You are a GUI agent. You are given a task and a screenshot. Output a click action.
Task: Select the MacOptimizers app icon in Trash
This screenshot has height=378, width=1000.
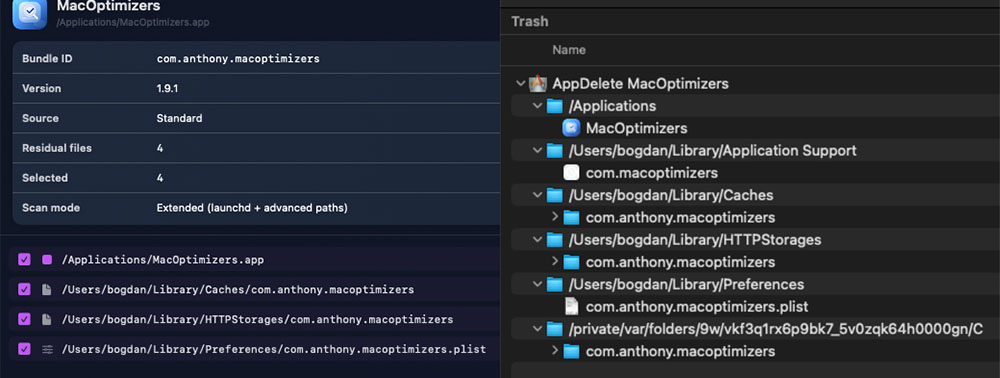pyautogui.click(x=571, y=128)
